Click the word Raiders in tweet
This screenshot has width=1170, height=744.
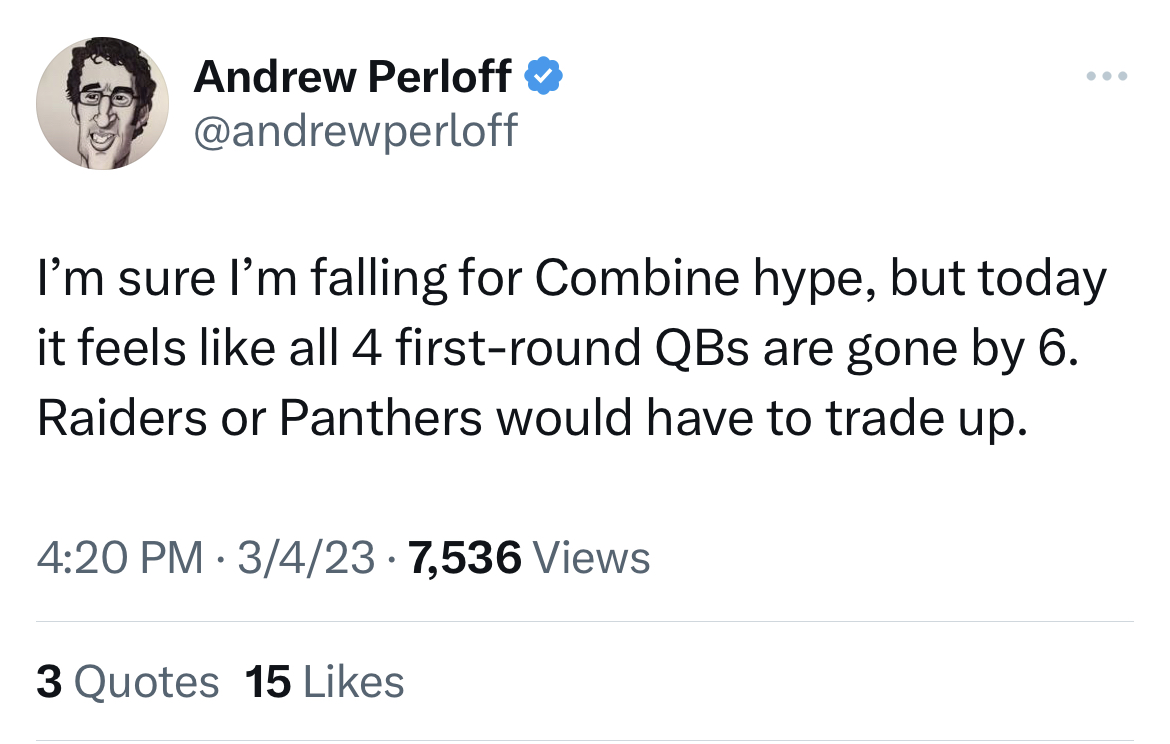coord(122,418)
